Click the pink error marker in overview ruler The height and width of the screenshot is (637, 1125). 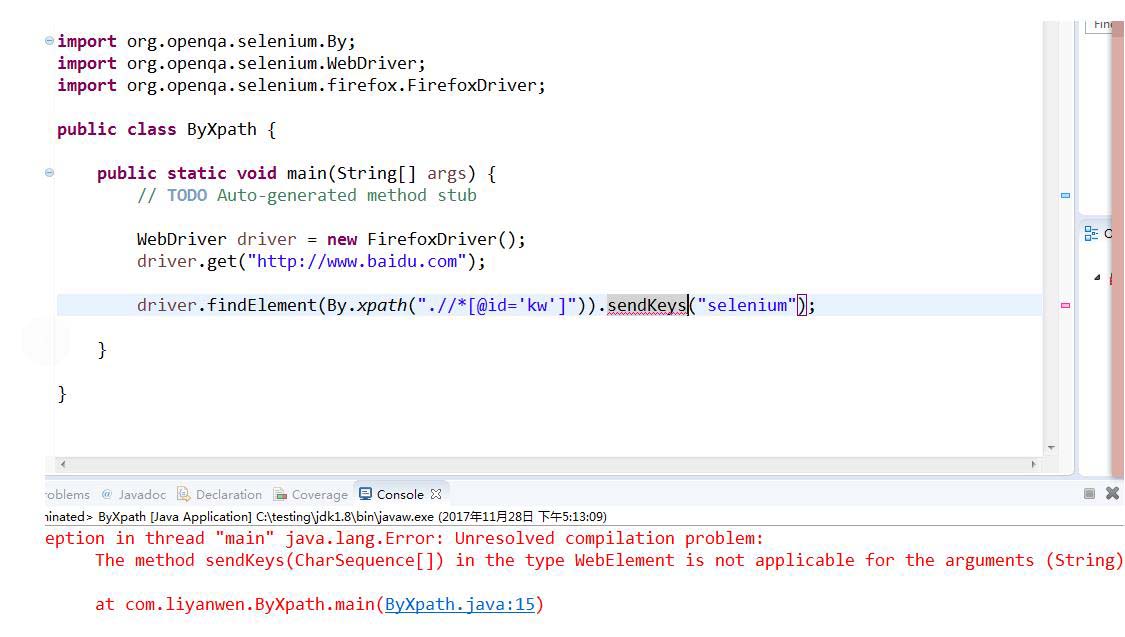click(x=1065, y=306)
